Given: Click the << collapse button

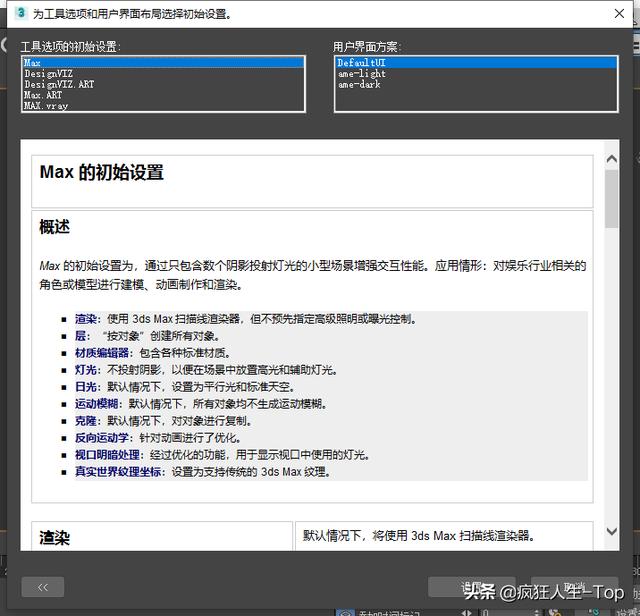Looking at the screenshot, I should click(43, 587).
